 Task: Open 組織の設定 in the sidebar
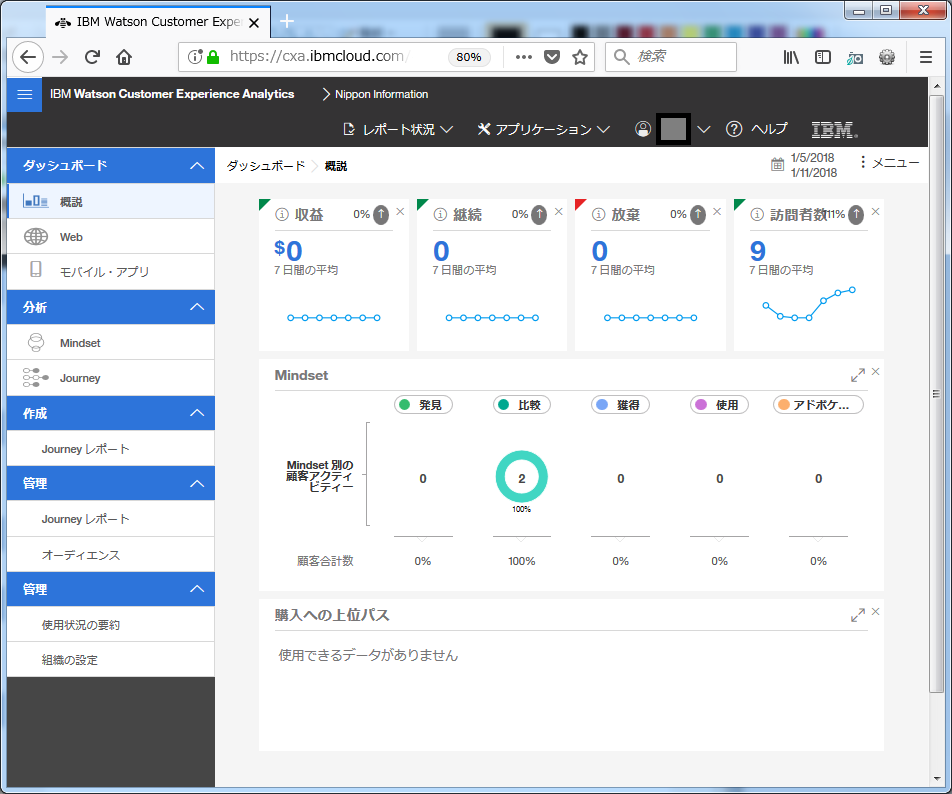pos(110,660)
